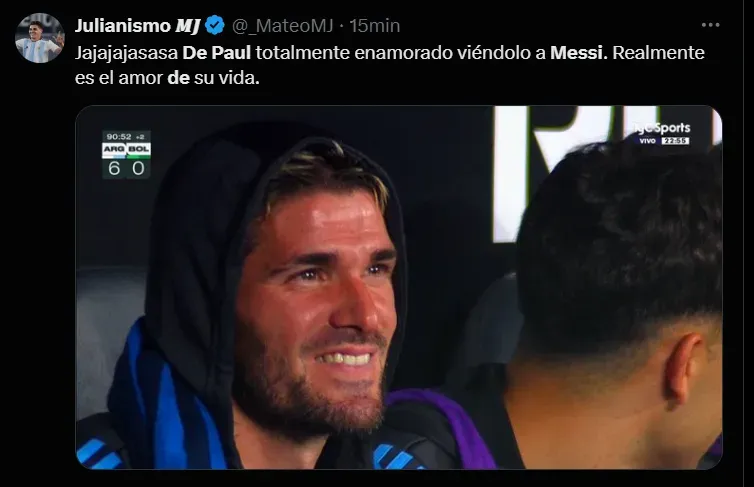This screenshot has height=487, width=754.
Task: Click the VIVO live indicator label
Action: click(x=648, y=141)
